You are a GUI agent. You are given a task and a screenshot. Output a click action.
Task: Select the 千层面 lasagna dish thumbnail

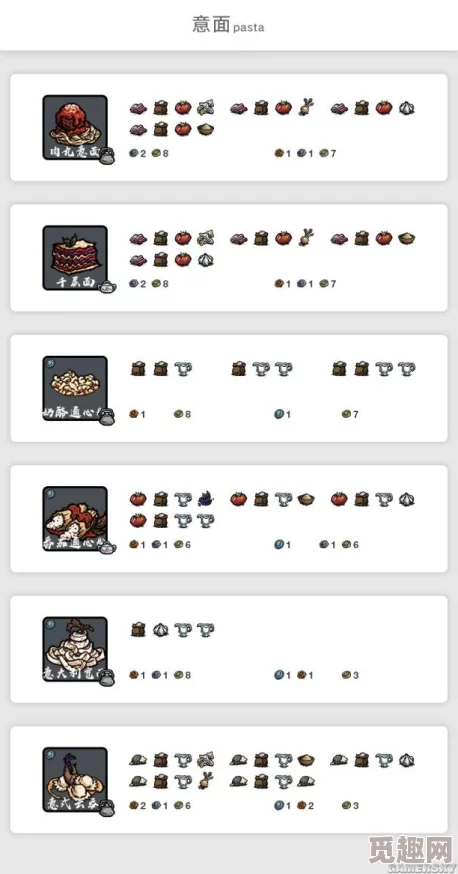click(x=75, y=258)
